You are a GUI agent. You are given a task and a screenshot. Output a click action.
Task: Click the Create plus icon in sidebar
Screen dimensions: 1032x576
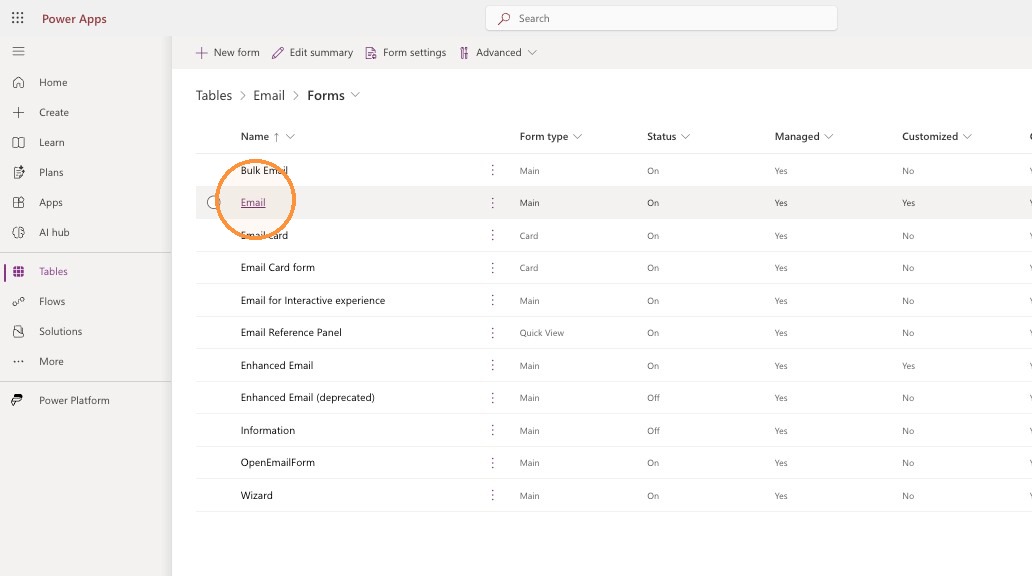click(18, 113)
